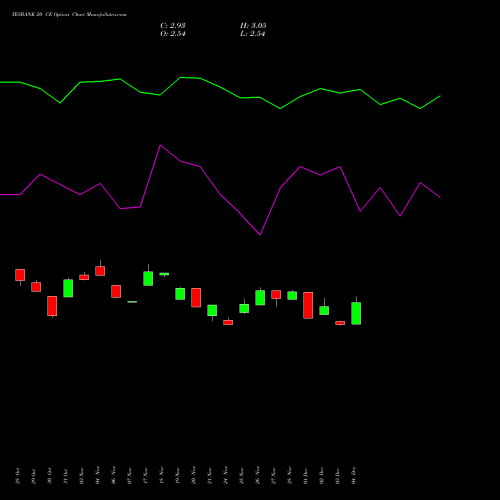Screen dimensions: 500x500
Task: Click the '25 Nov' date label
Action: (x=241, y=475)
